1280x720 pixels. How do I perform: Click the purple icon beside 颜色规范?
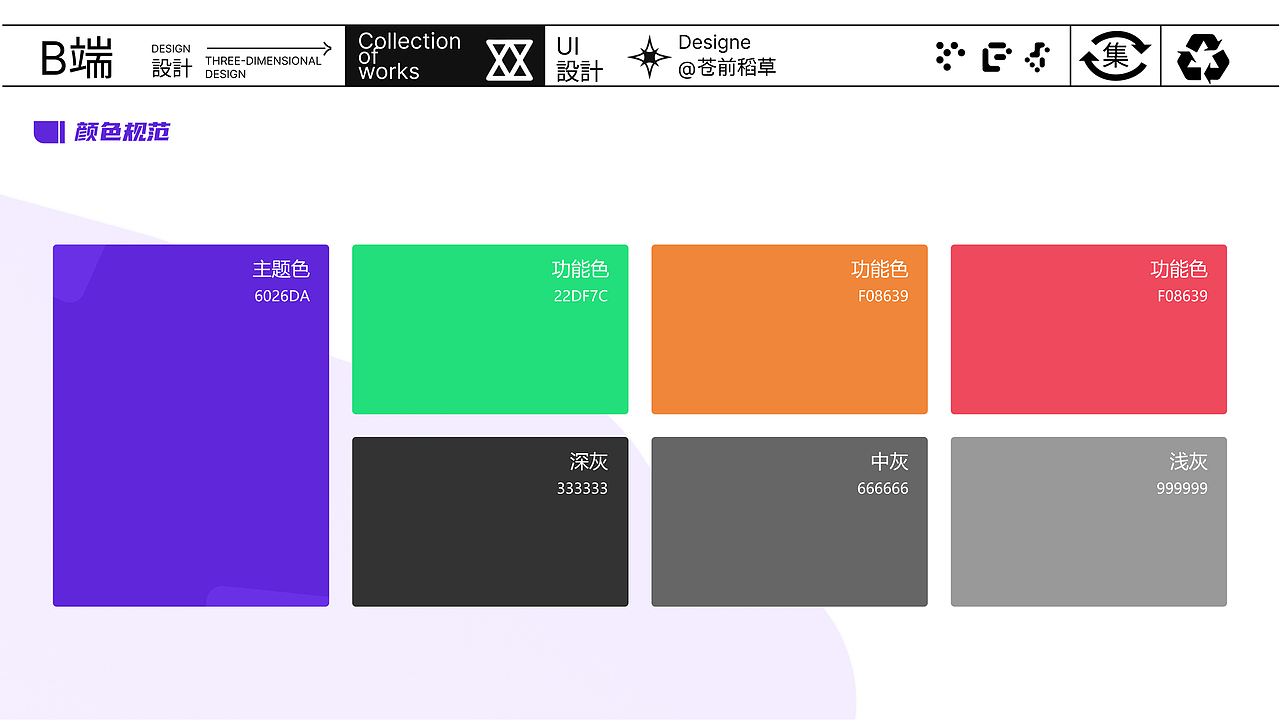coord(50,132)
